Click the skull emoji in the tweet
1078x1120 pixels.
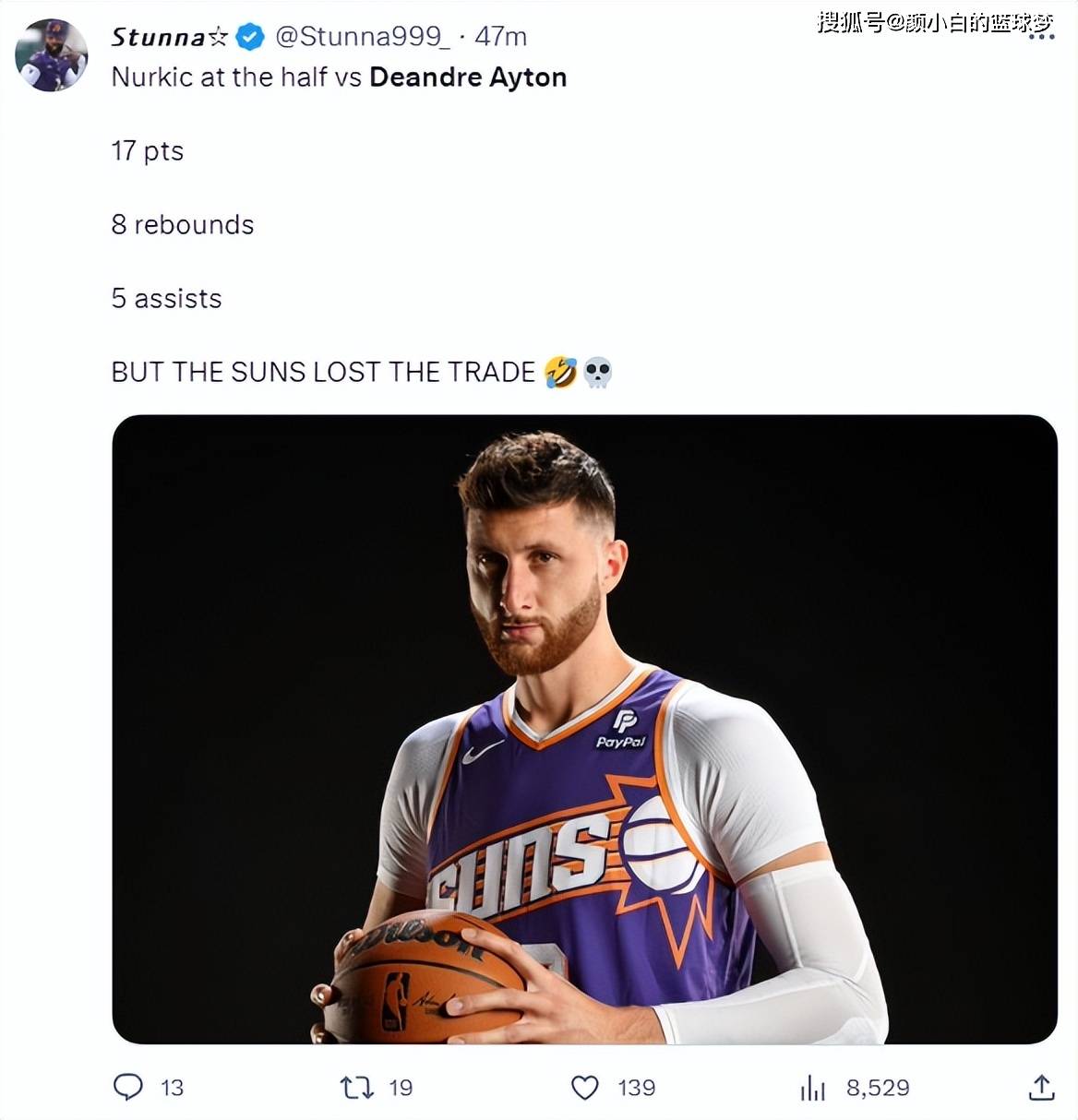coord(598,372)
